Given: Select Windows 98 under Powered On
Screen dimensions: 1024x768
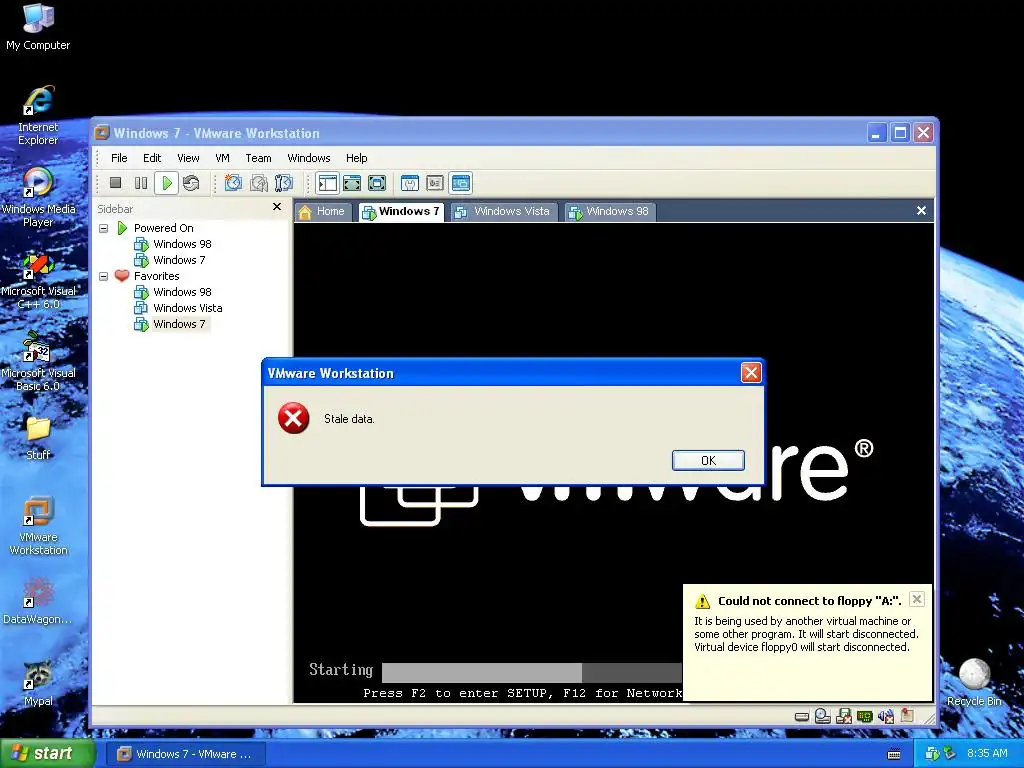Looking at the screenshot, I should [x=182, y=244].
